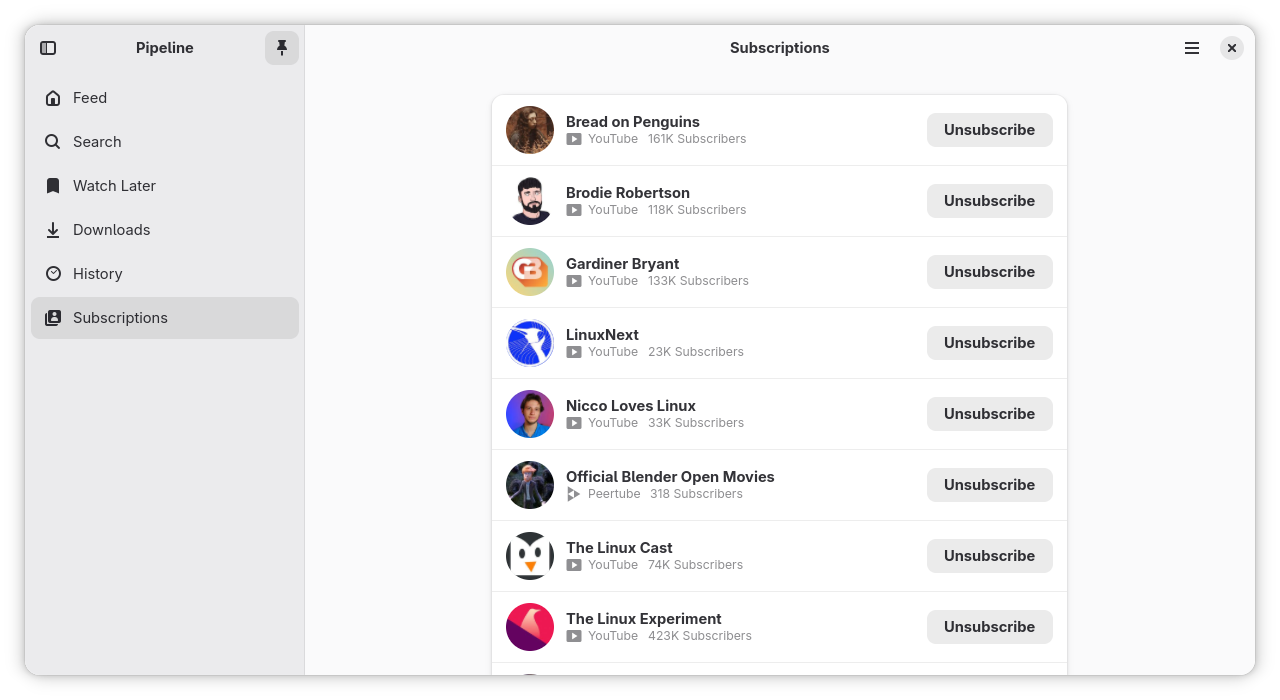1280x700 pixels.
Task: Click Brodie Robertson's avatar
Action: click(530, 201)
